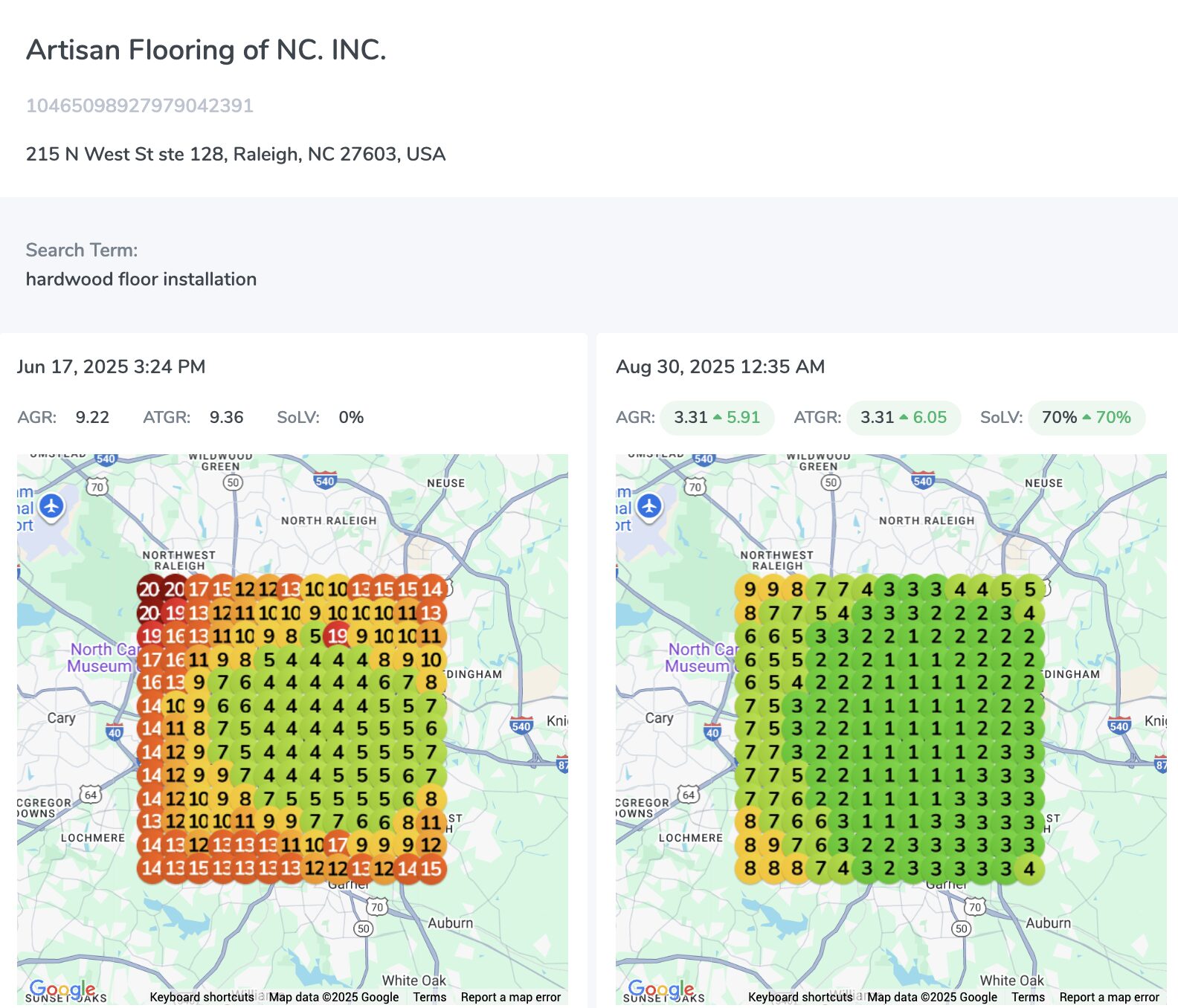Image resolution: width=1178 pixels, height=1008 pixels.
Task: Click the top-left dark red 20 marker
Action: pyautogui.click(x=149, y=589)
